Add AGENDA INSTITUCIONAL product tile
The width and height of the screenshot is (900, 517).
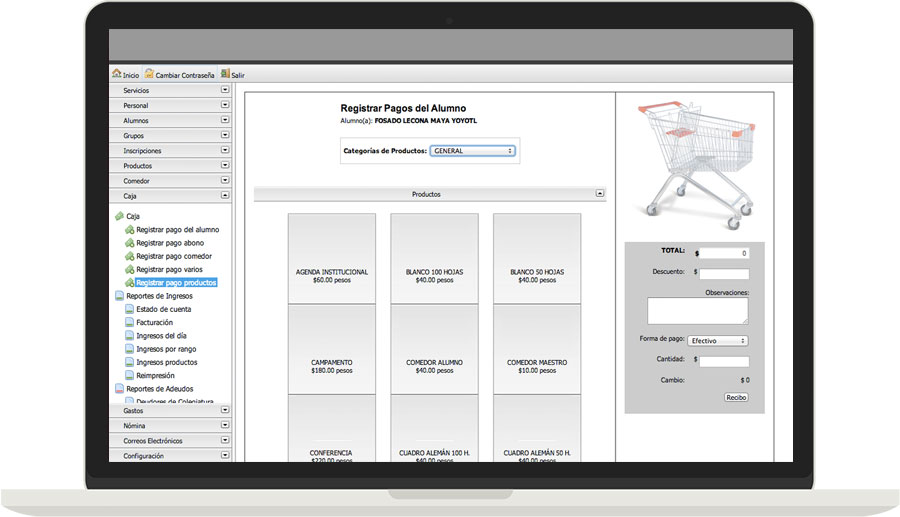[332, 258]
